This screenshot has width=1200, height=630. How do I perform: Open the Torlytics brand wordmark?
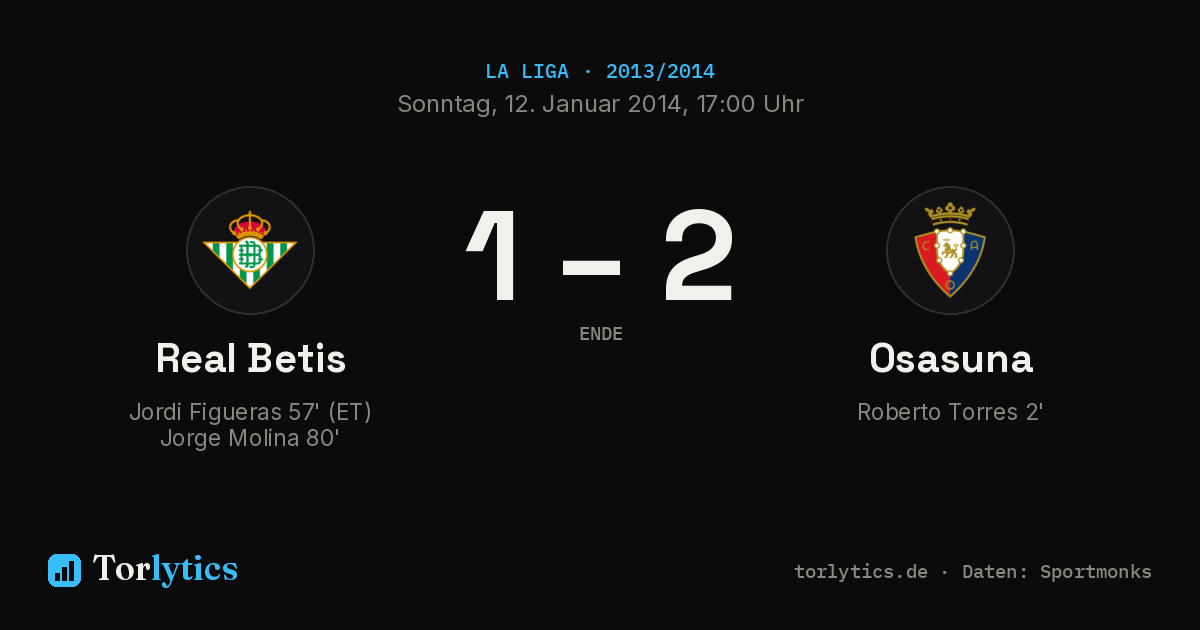click(x=165, y=569)
